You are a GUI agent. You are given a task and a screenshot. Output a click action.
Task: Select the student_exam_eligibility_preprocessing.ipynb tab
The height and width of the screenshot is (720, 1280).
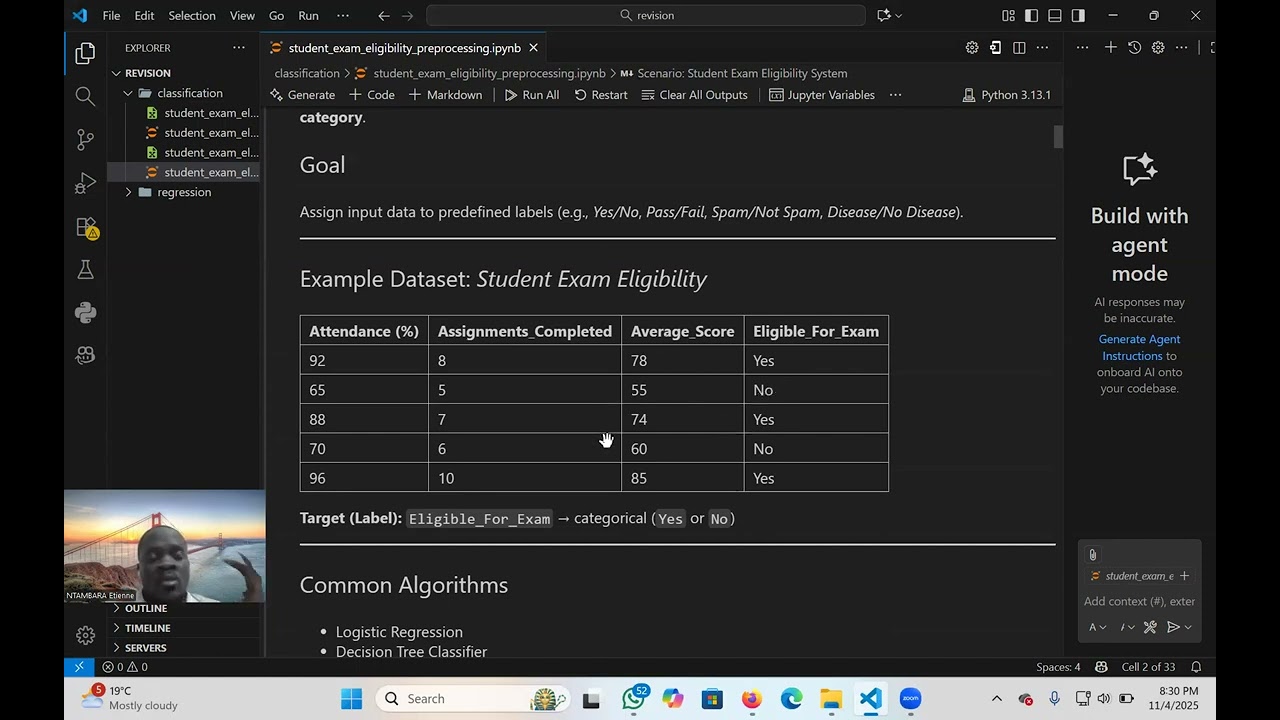coord(404,48)
